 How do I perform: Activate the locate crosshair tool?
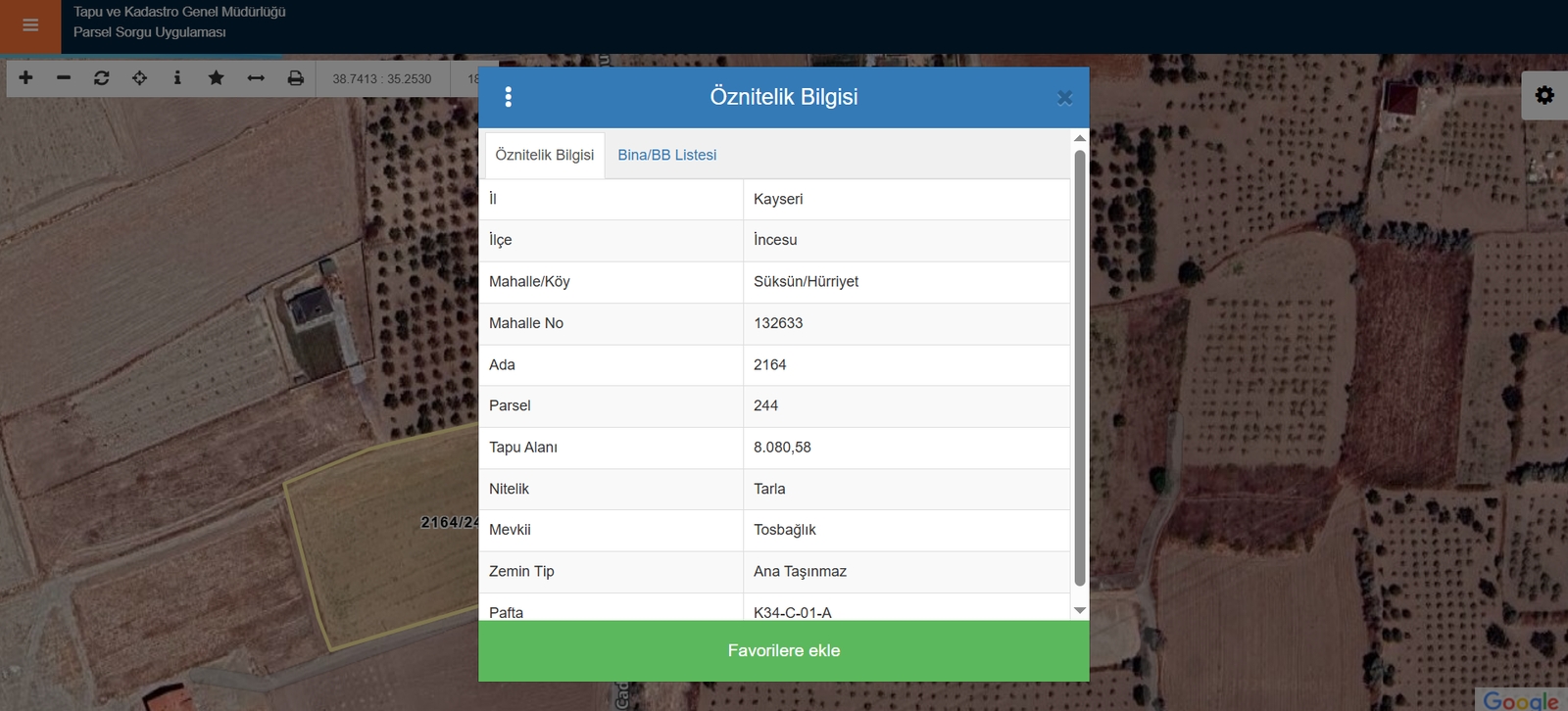coord(139,77)
